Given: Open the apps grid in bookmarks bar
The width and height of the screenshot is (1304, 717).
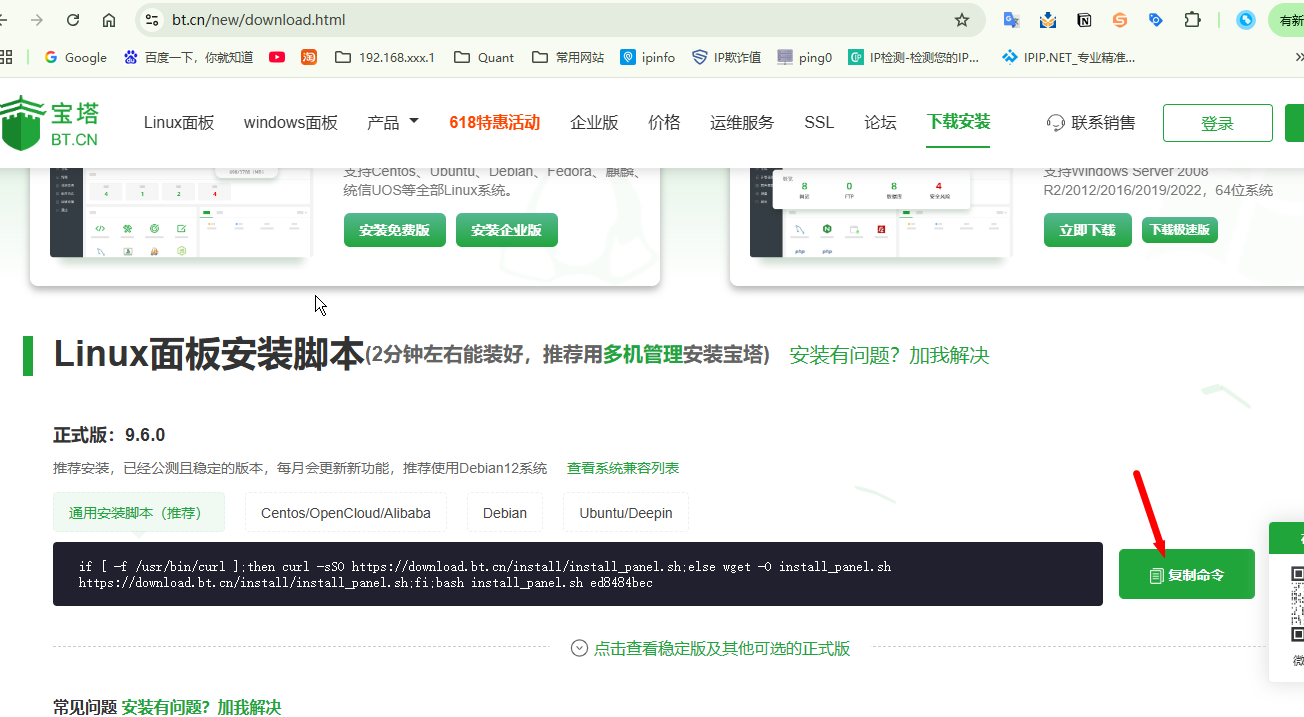Looking at the screenshot, I should (x=6, y=57).
